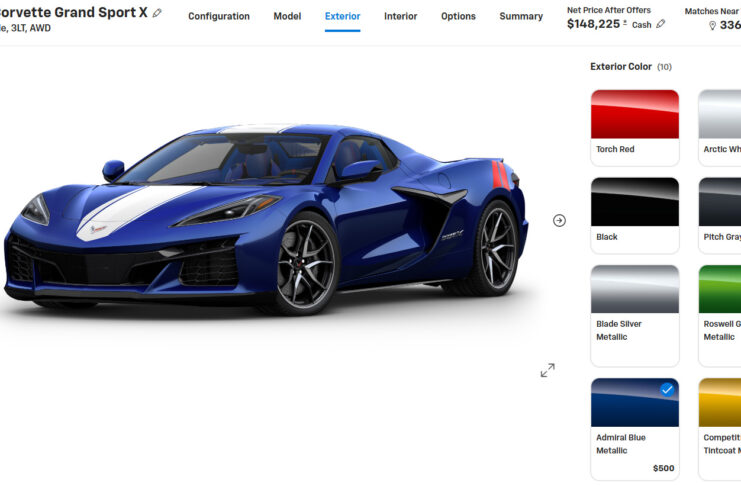View the Summary tab
The width and height of the screenshot is (741, 486).
(x=521, y=16)
